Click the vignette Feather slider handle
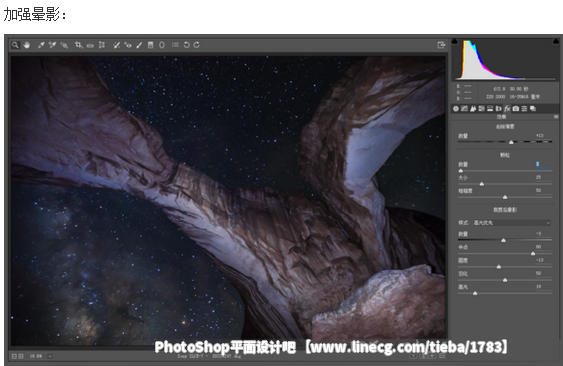 [505, 280]
